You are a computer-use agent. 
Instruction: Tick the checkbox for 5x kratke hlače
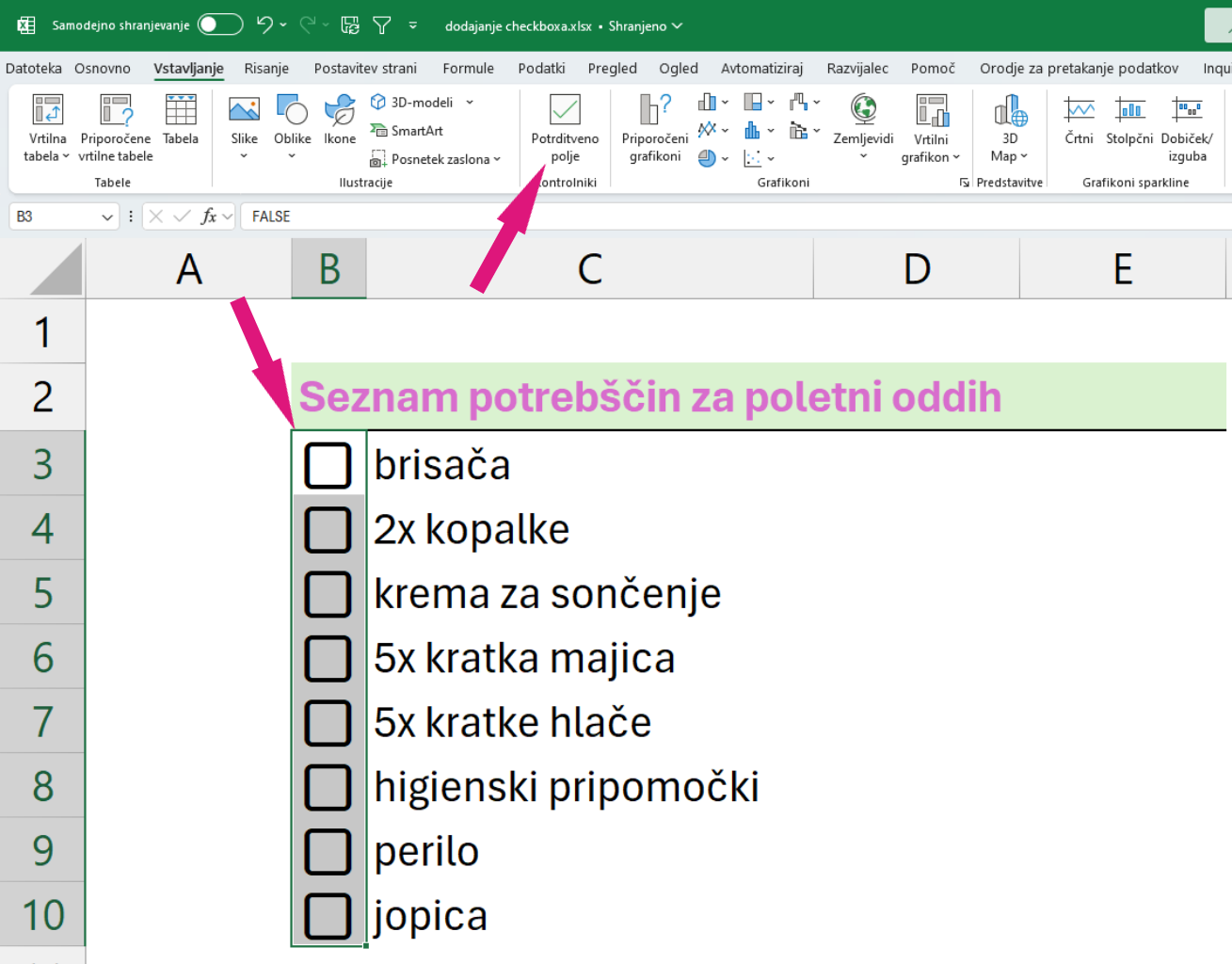(x=328, y=722)
